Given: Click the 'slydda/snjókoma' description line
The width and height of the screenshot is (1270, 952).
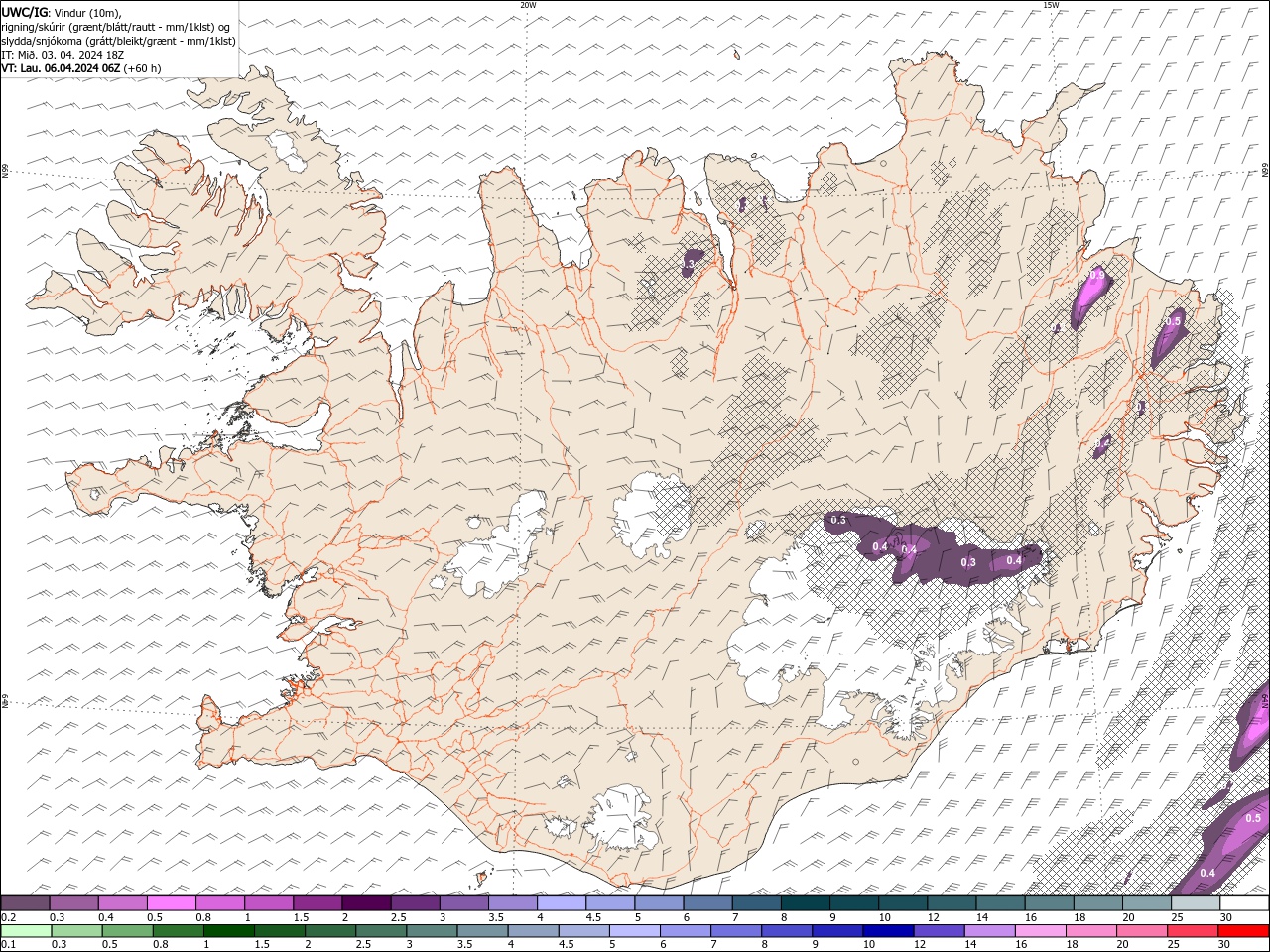Looking at the screenshot, I should pyautogui.click(x=119, y=41).
